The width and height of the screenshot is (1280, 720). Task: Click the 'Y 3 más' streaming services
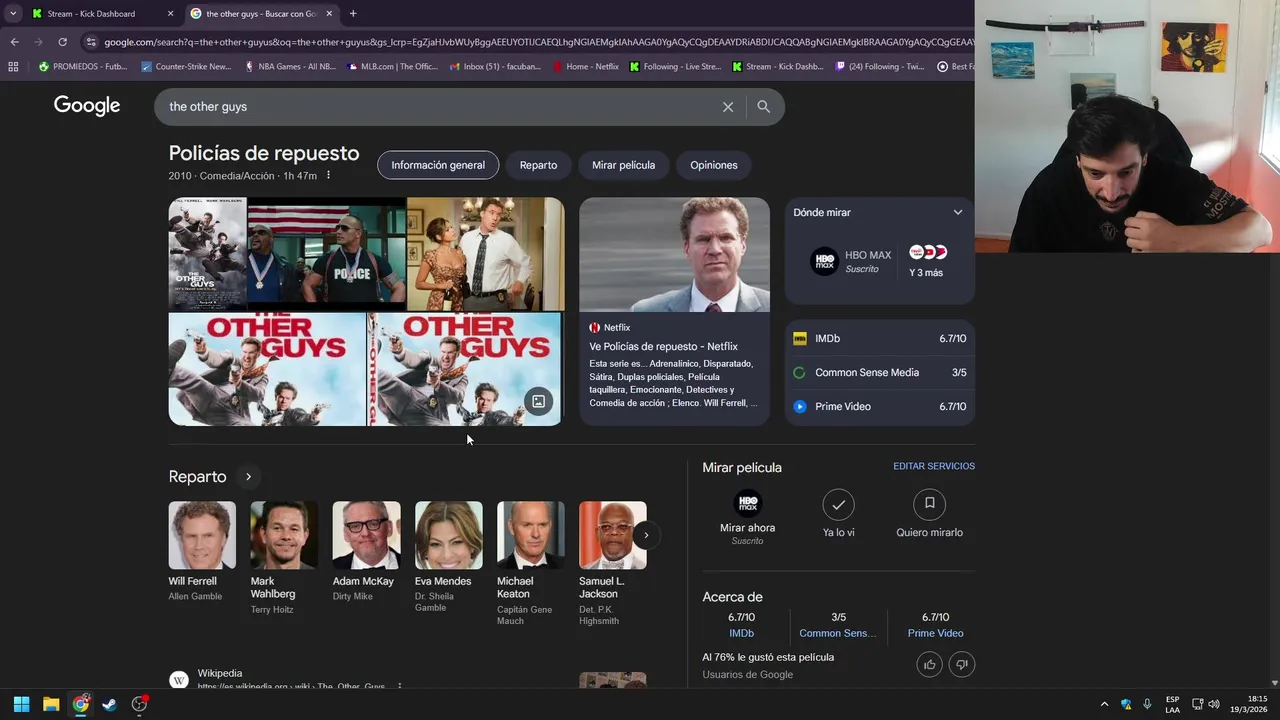pyautogui.click(x=927, y=262)
